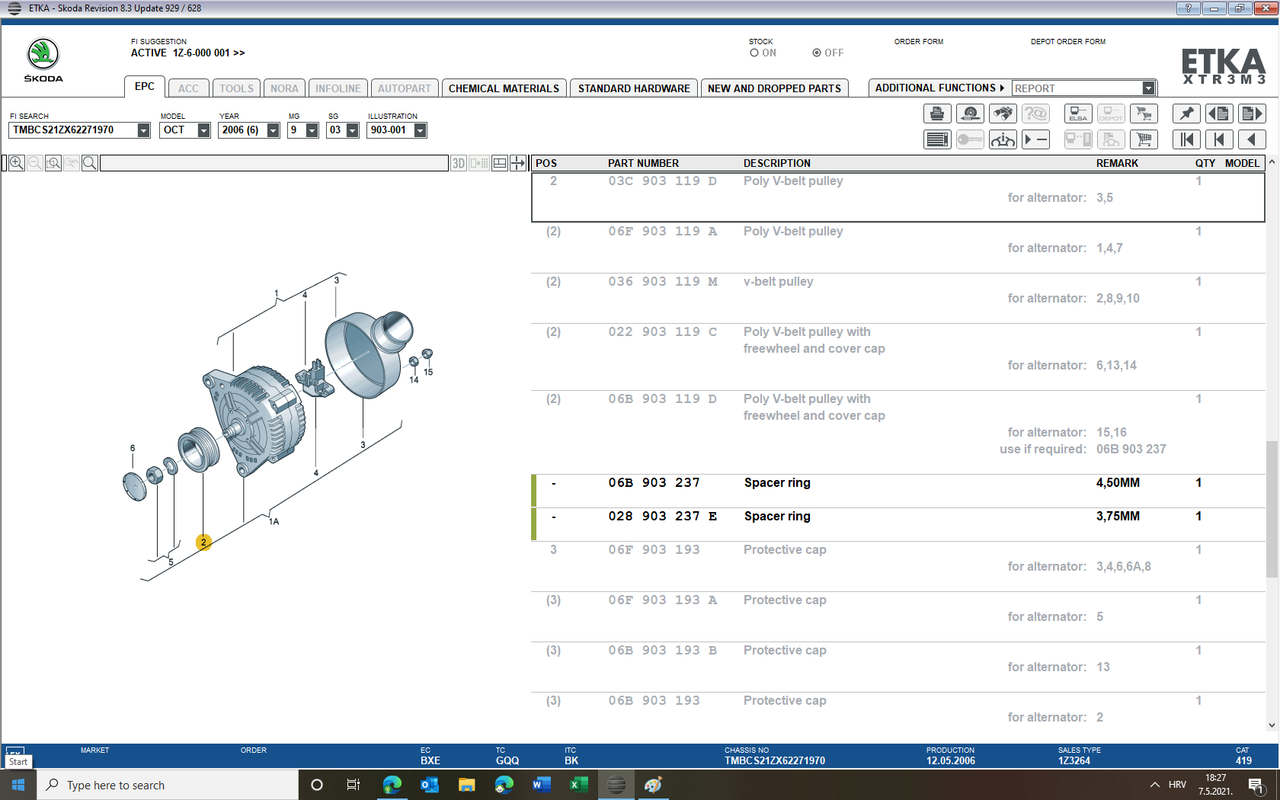1280x800 pixels.
Task: Click the Depot Order Form link
Action: (x=1068, y=42)
